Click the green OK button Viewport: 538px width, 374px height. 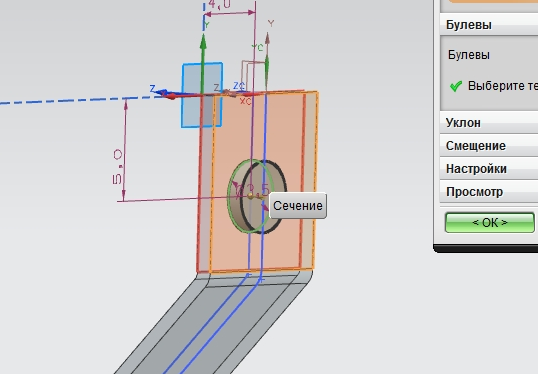[490, 222]
